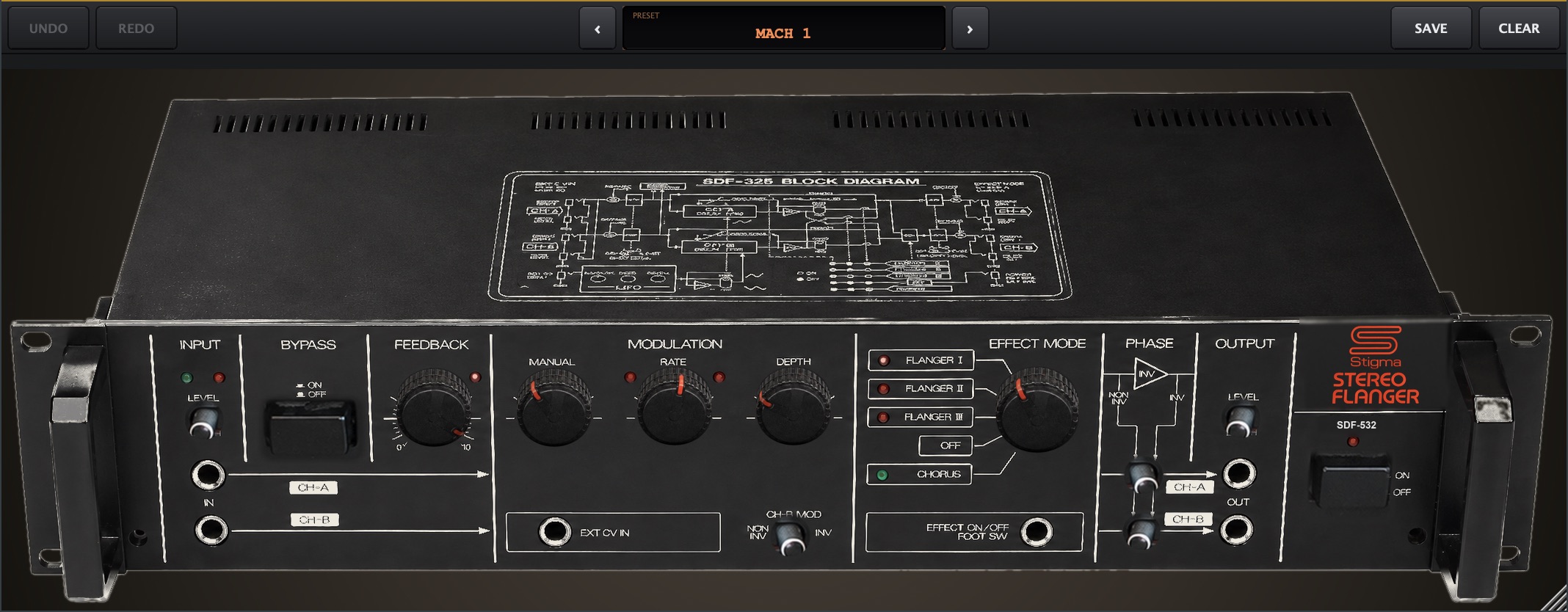Click the resize grip at window corner
This screenshot has width=1568, height=612.
point(1553,598)
